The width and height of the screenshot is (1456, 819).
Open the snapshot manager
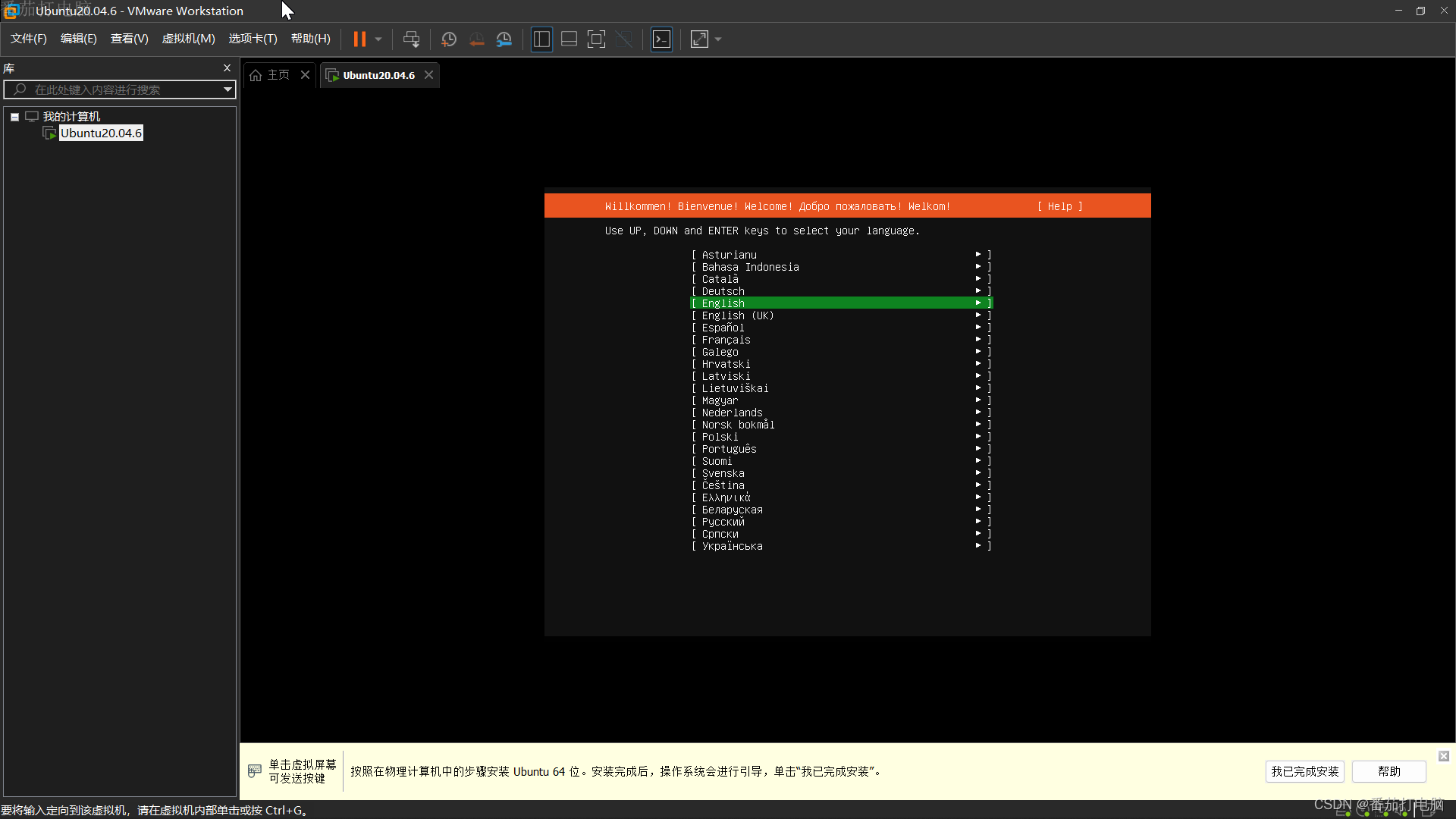click(504, 39)
